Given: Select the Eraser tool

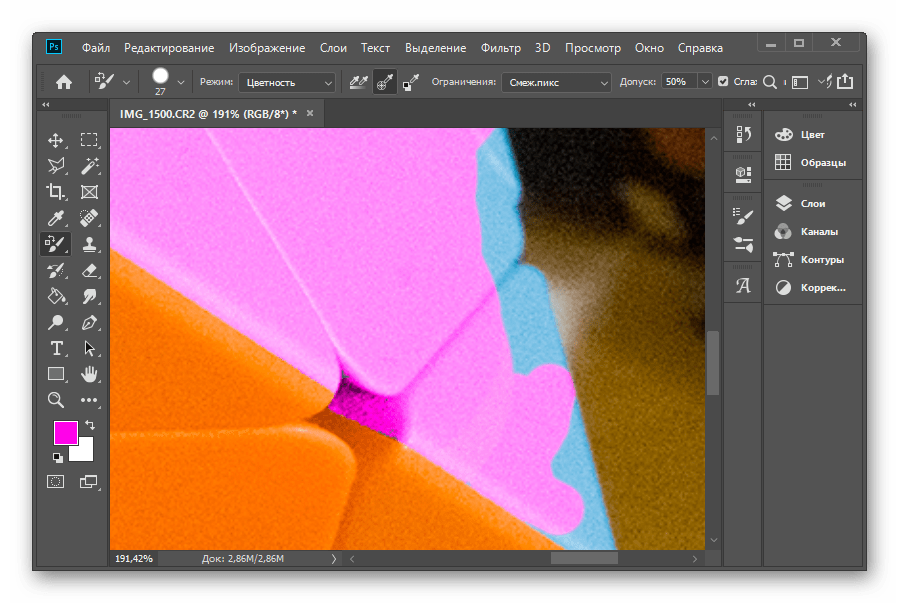Looking at the screenshot, I should point(89,271).
